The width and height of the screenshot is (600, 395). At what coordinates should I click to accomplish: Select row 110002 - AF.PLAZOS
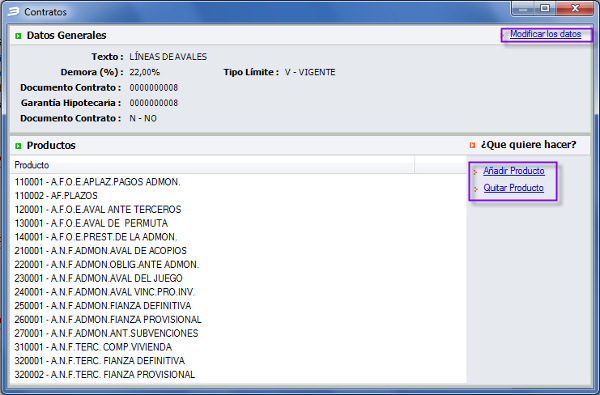click(238, 196)
